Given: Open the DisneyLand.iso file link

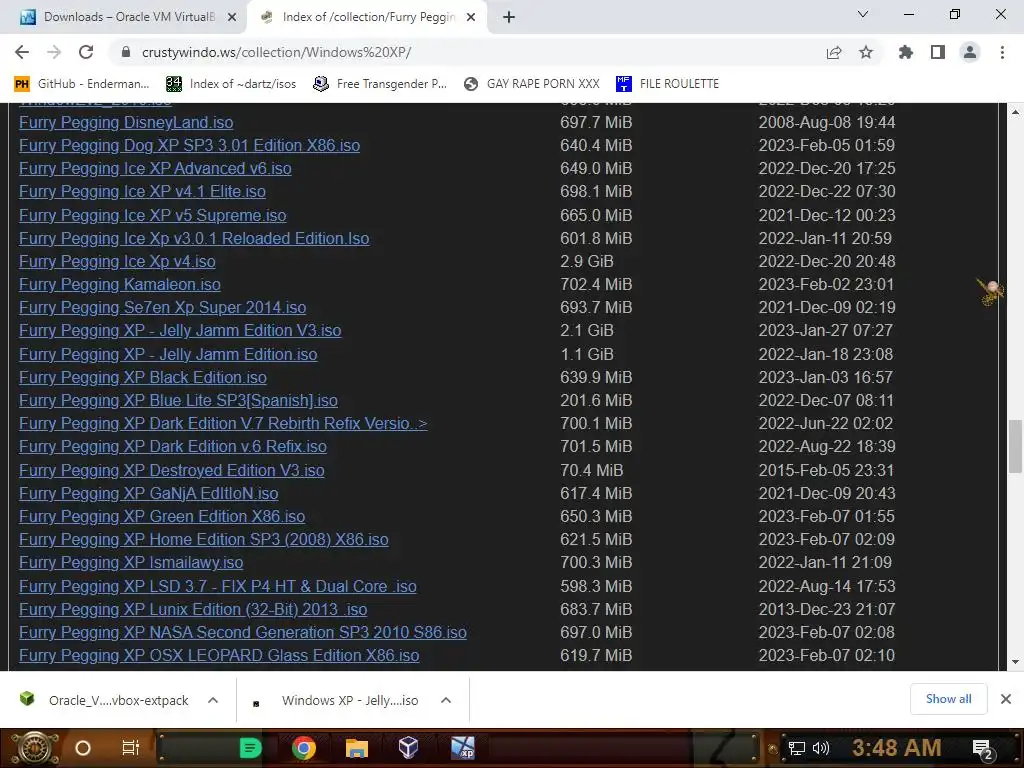Looking at the screenshot, I should coord(126,122).
